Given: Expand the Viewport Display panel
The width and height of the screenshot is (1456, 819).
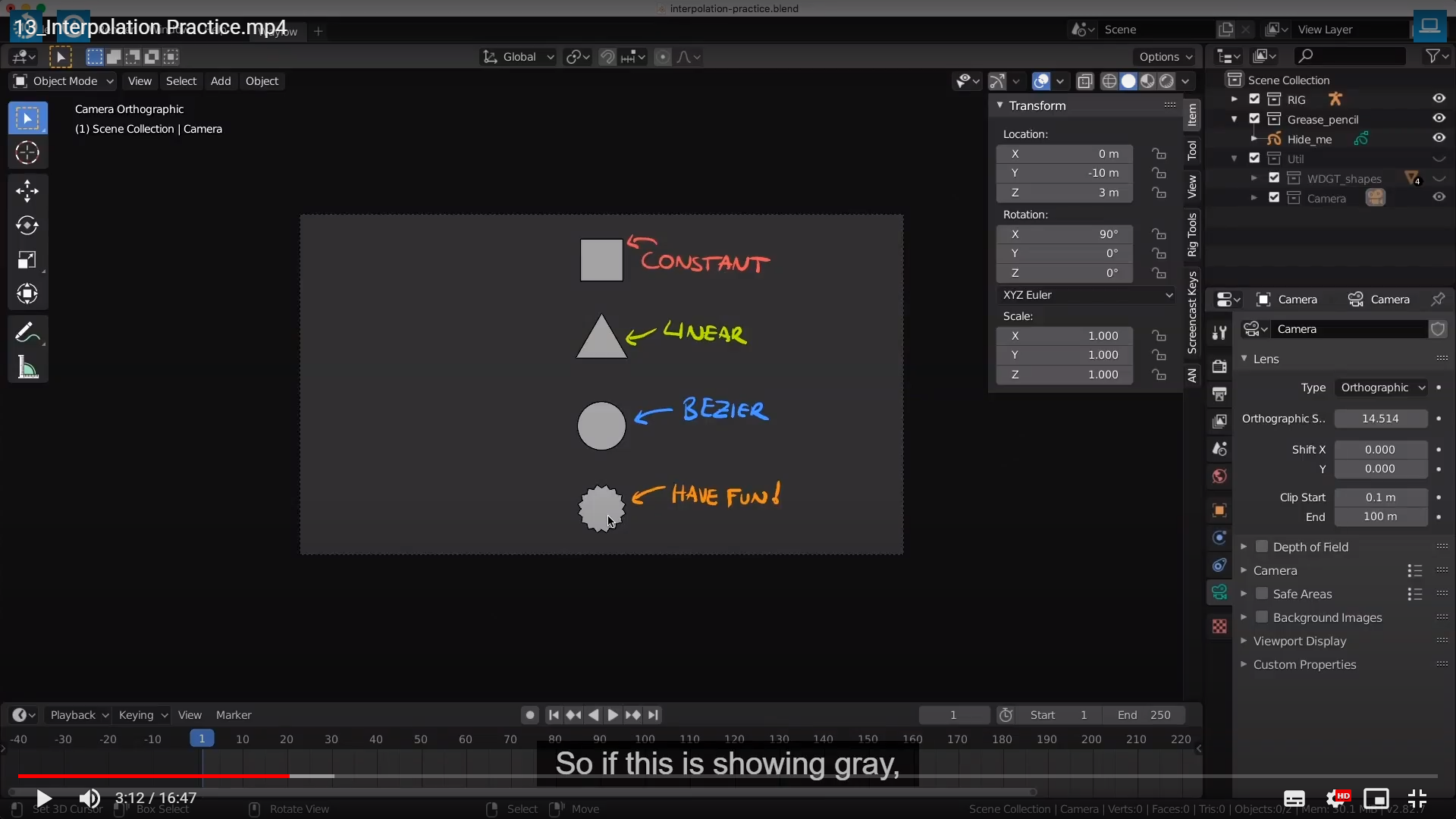Looking at the screenshot, I should [x=1299, y=641].
